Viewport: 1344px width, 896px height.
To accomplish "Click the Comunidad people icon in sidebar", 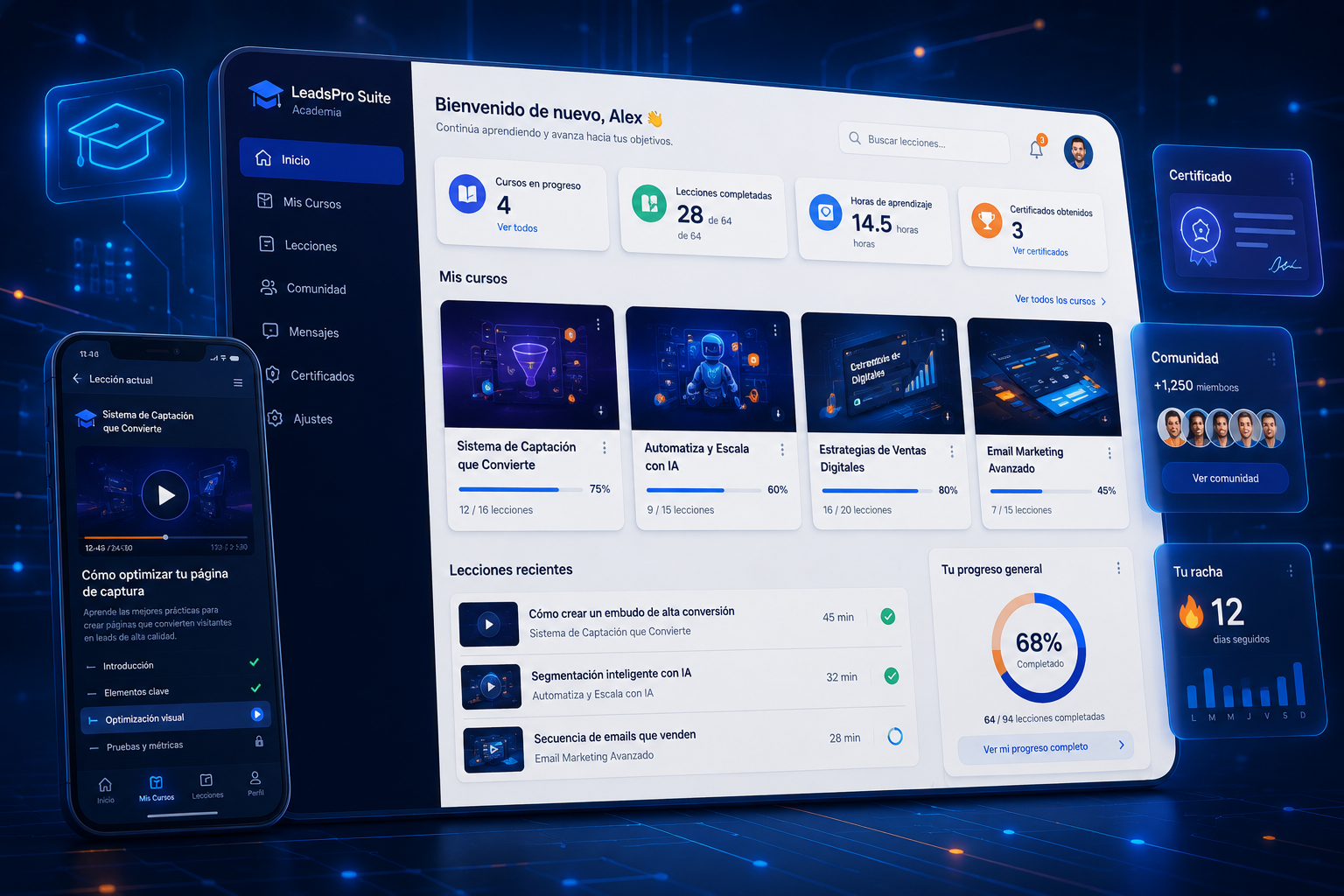I will (269, 287).
